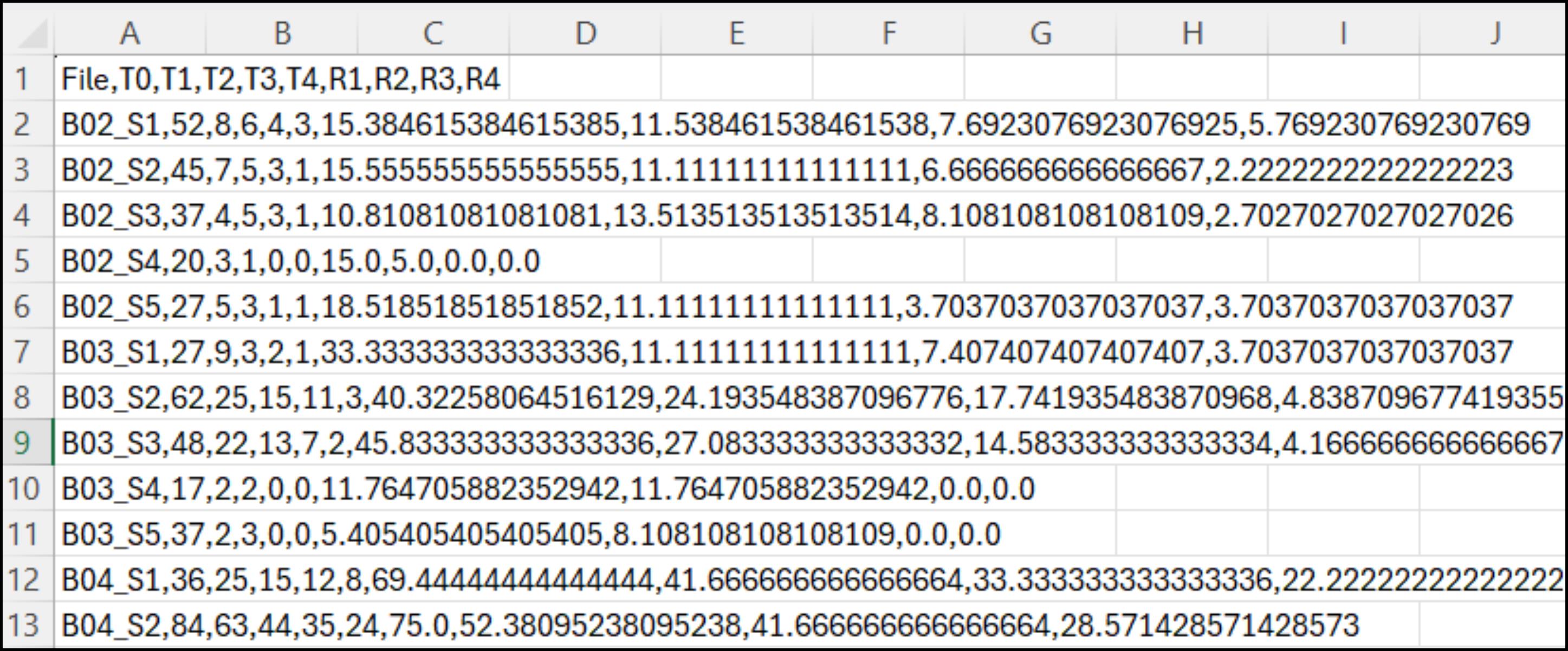Select row 9 header

[23, 443]
